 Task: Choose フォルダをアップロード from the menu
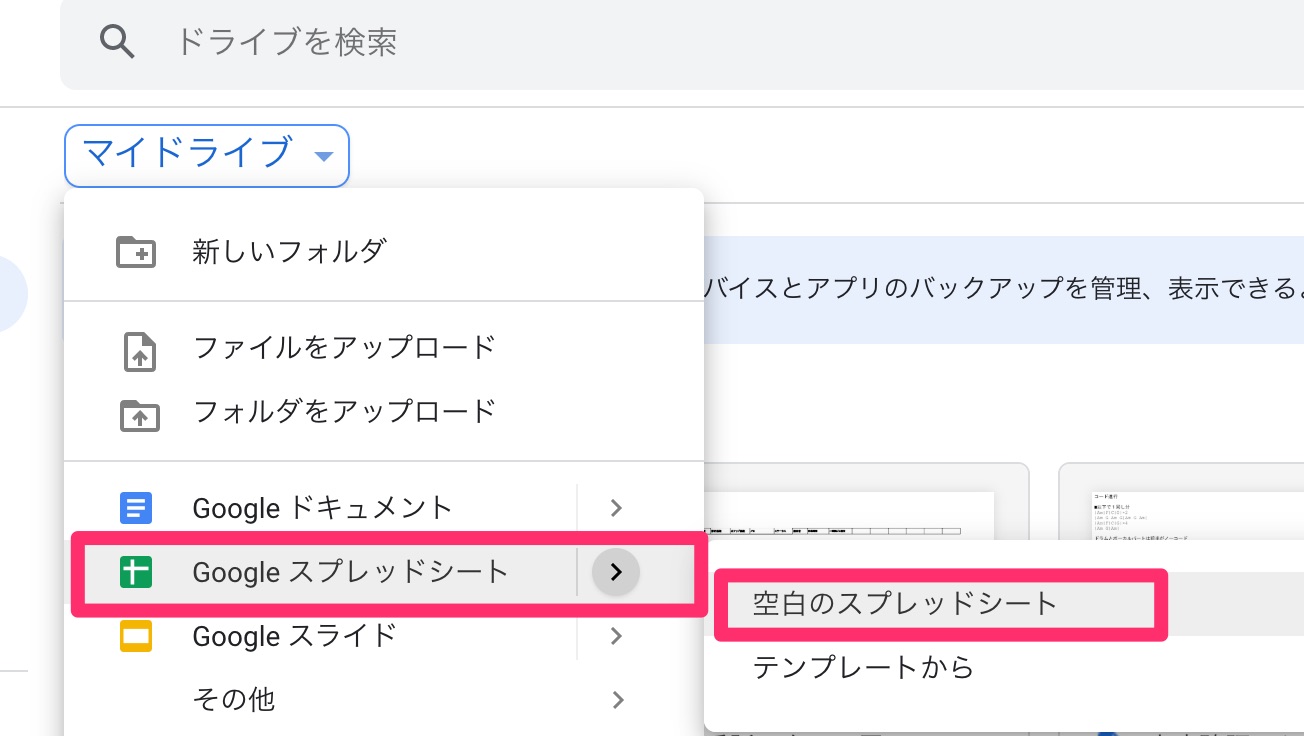click(344, 411)
